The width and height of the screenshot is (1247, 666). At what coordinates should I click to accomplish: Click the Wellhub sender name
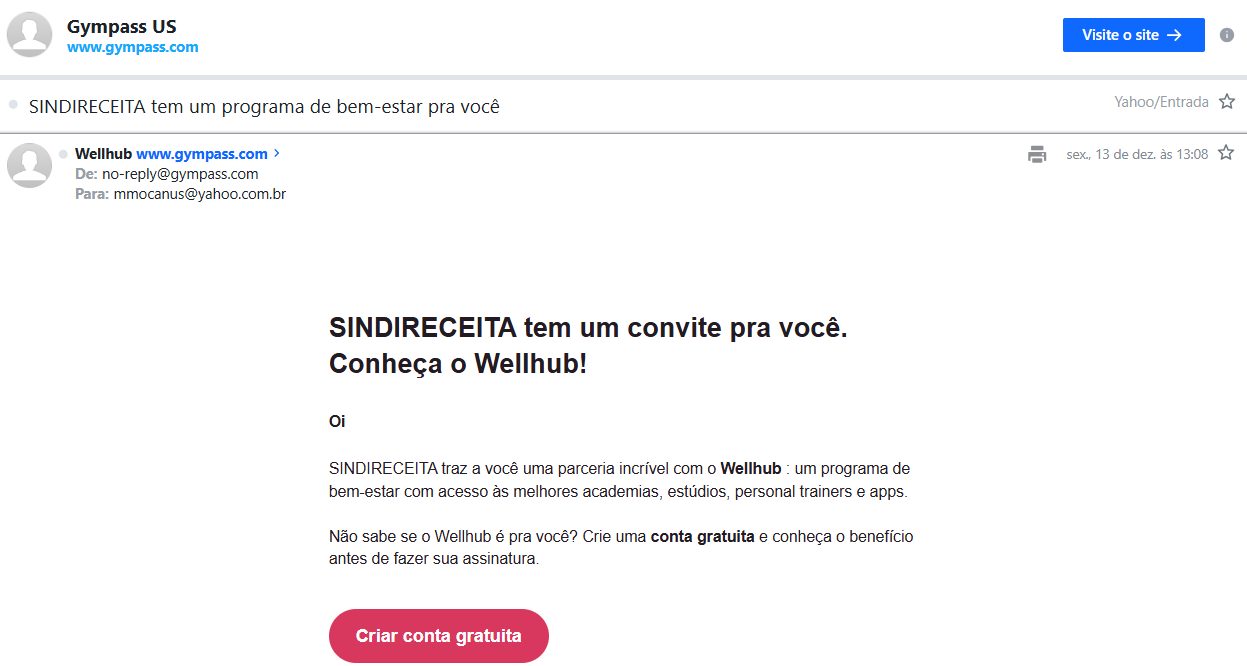tap(103, 154)
